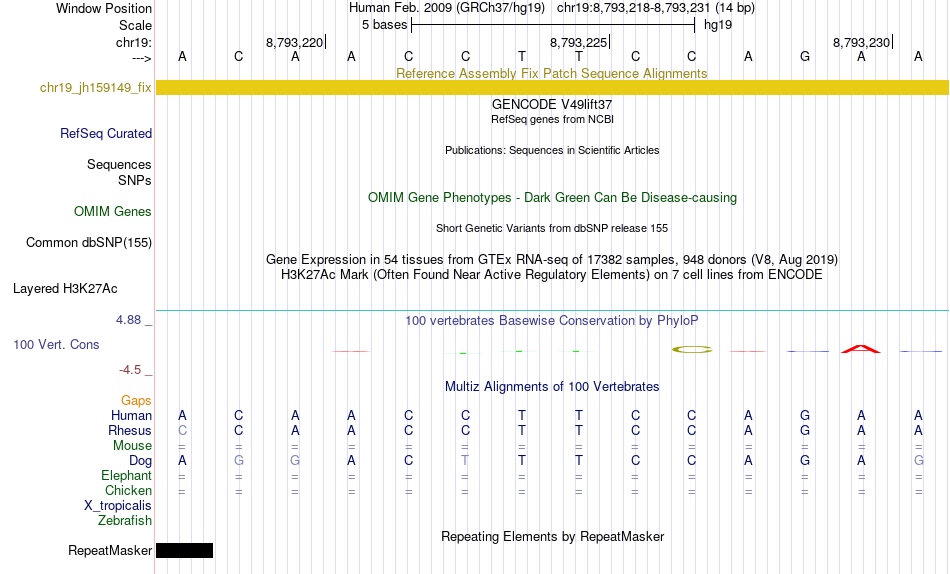Viewport: 950px width, 574px height.
Task: Click the 5 bases scale bar
Action: (553, 25)
